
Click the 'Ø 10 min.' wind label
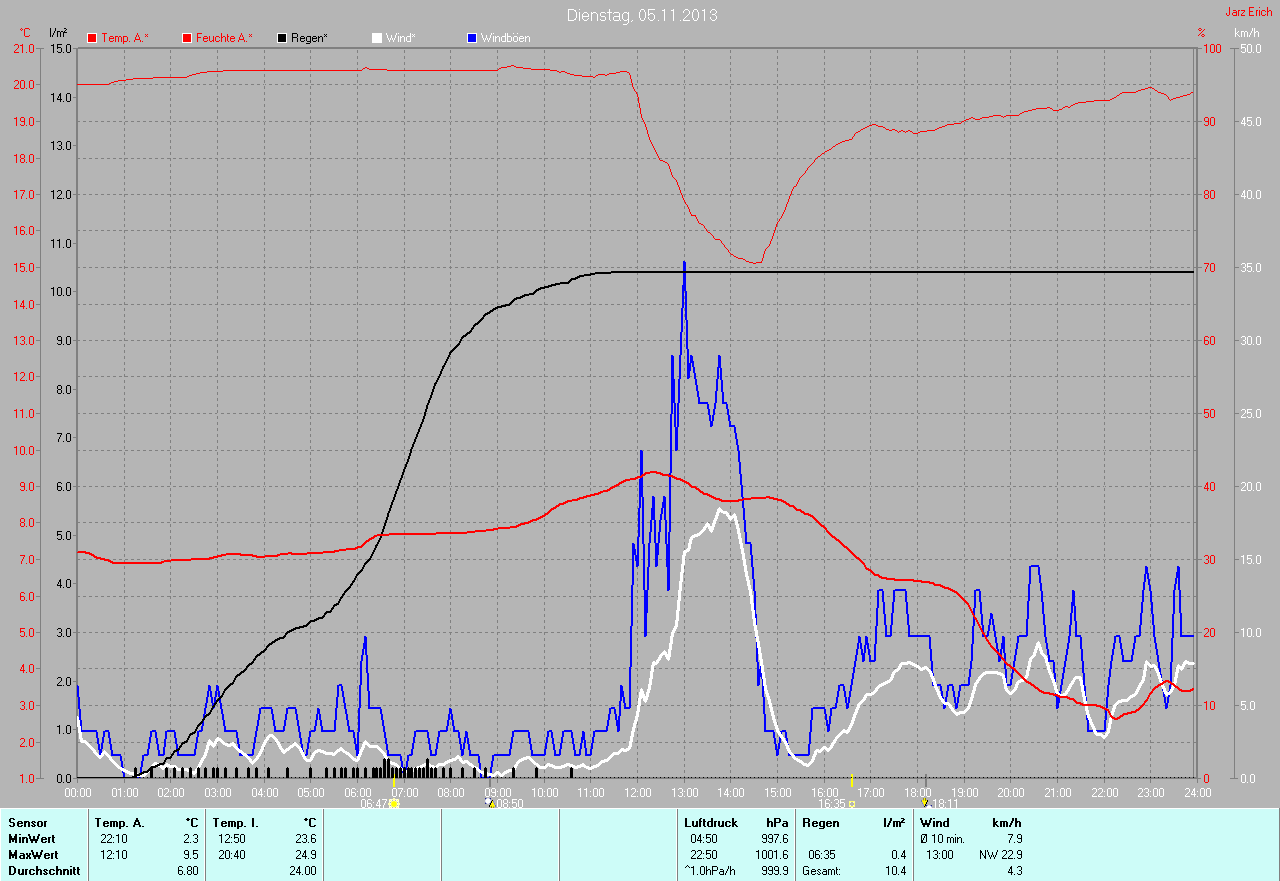(x=942, y=839)
